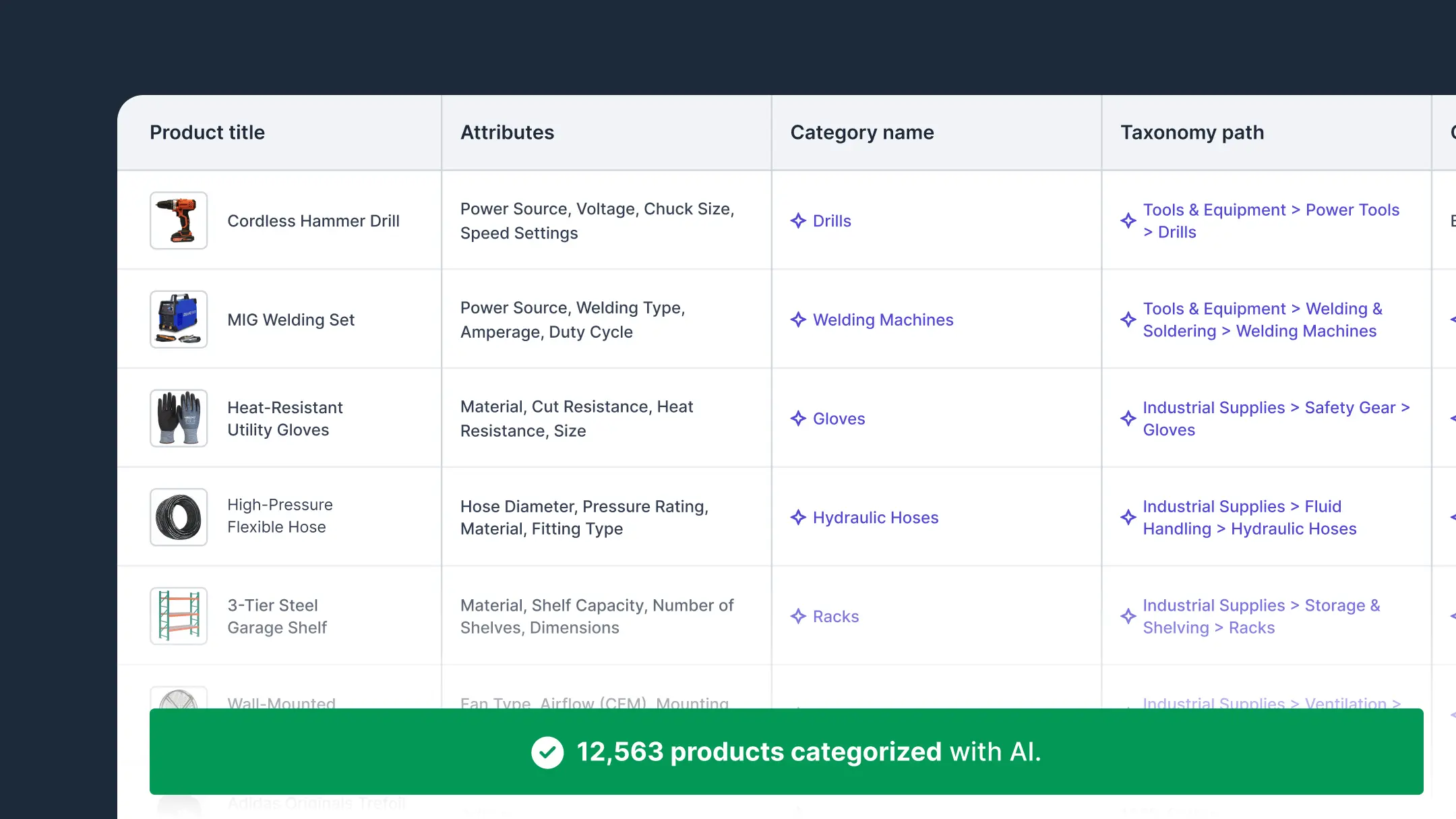Click the Cordless Hammer Drill product image
This screenshot has height=819, width=1456.
179,220
